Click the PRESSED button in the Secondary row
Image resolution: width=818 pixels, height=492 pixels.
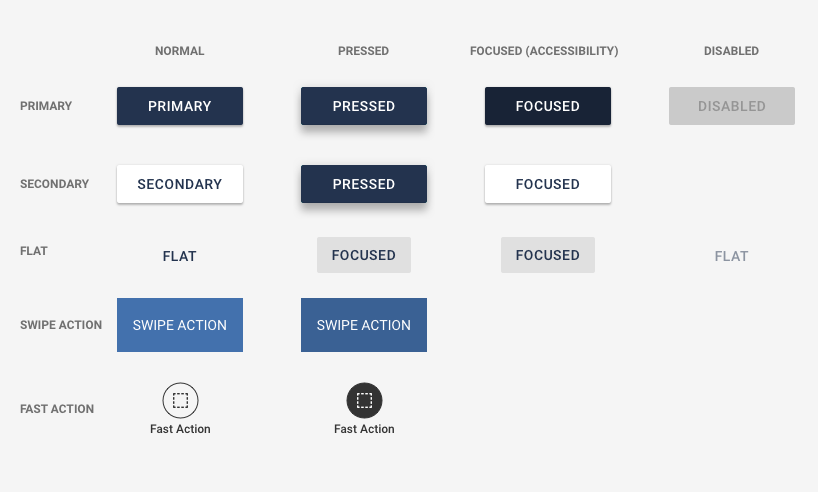364,184
